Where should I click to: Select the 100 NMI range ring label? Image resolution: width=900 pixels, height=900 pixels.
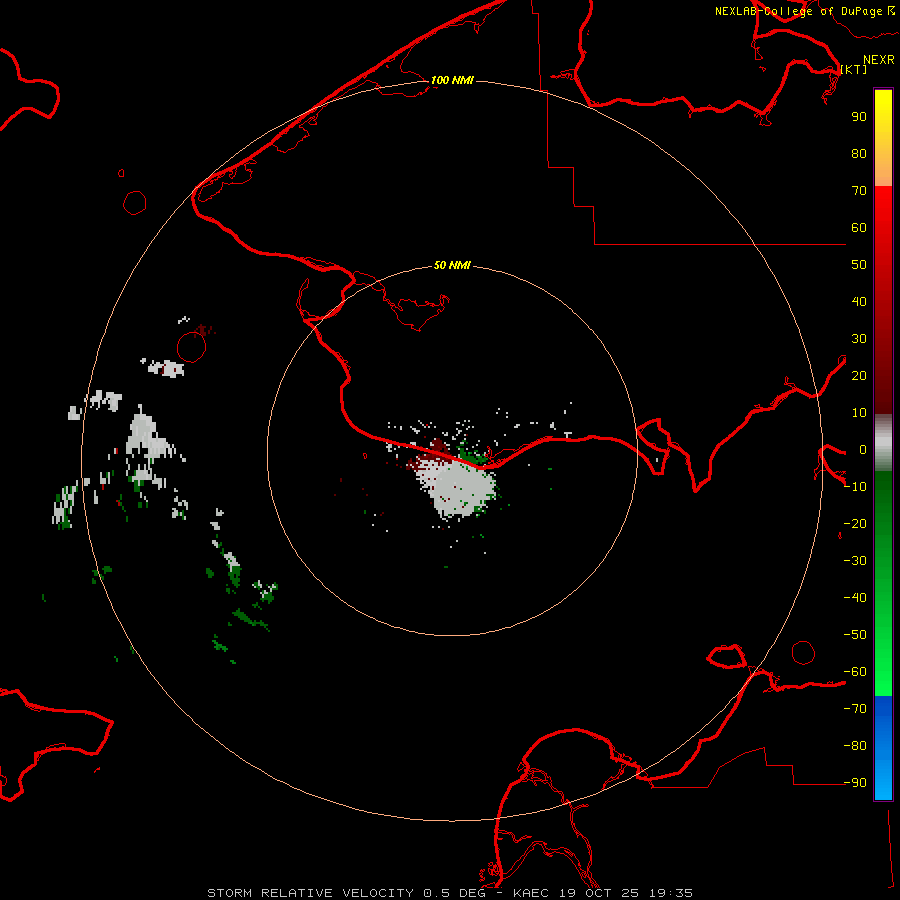pyautogui.click(x=452, y=80)
